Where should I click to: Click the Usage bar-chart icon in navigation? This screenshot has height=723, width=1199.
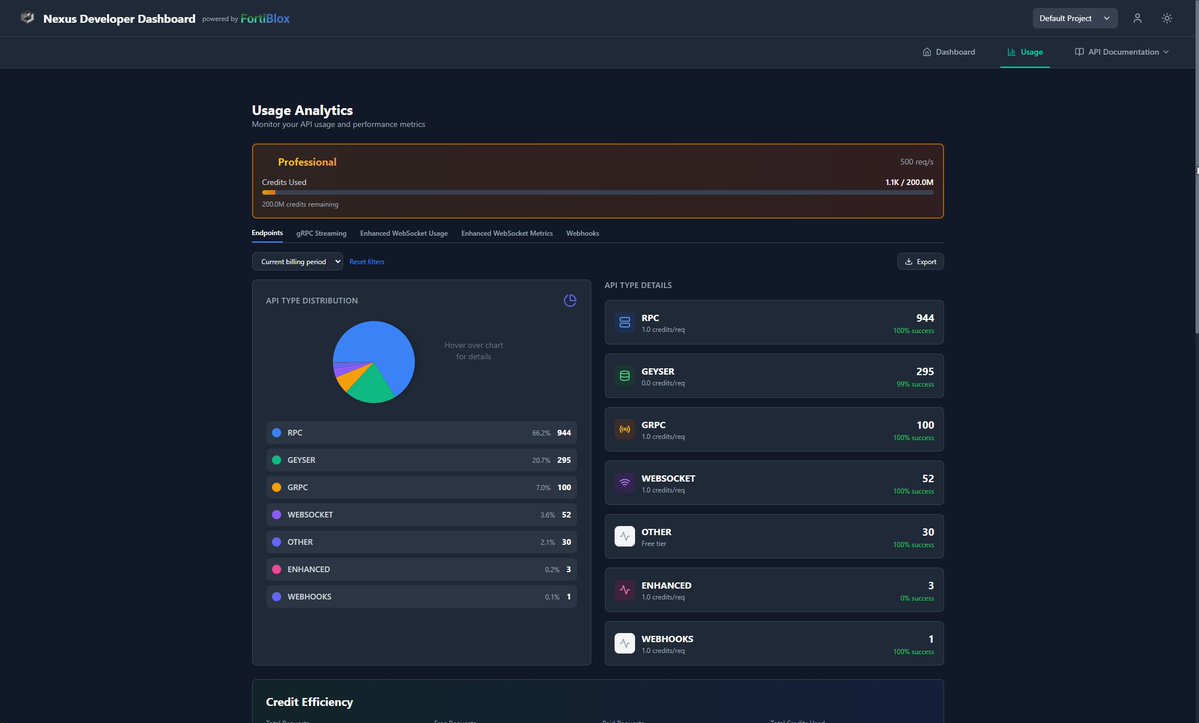click(1009, 50)
